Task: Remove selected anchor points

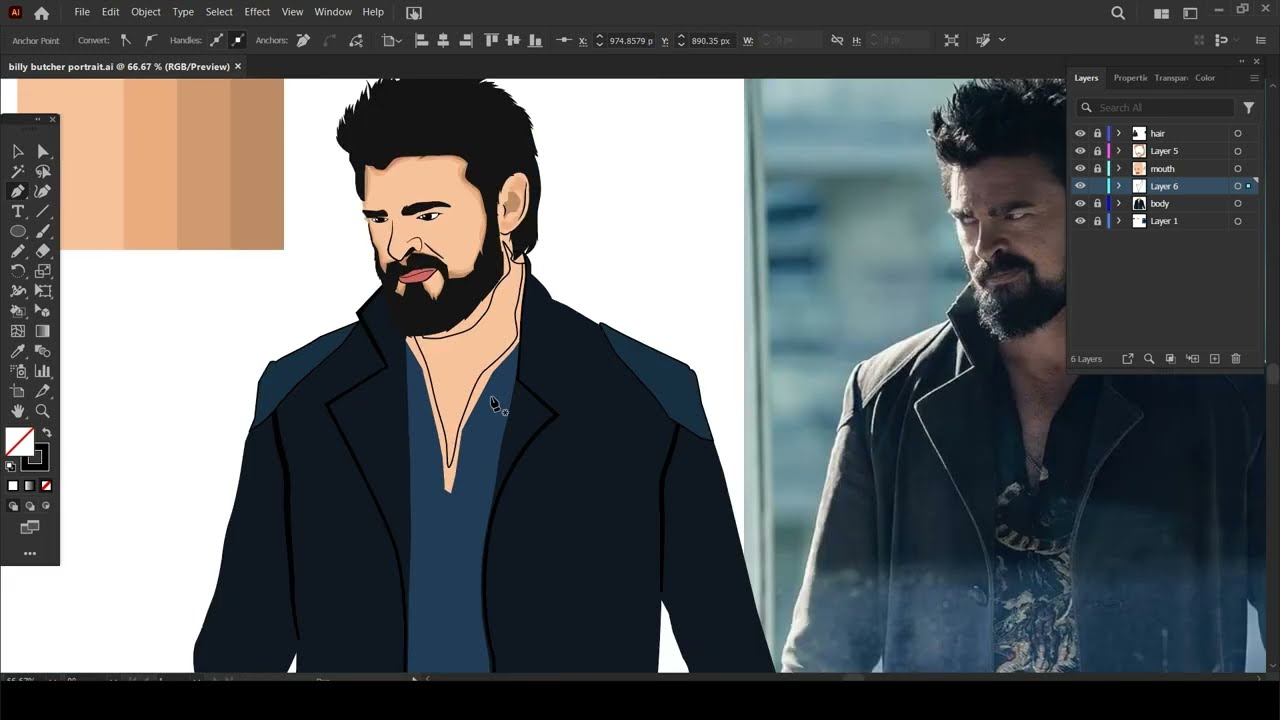Action: [303, 40]
